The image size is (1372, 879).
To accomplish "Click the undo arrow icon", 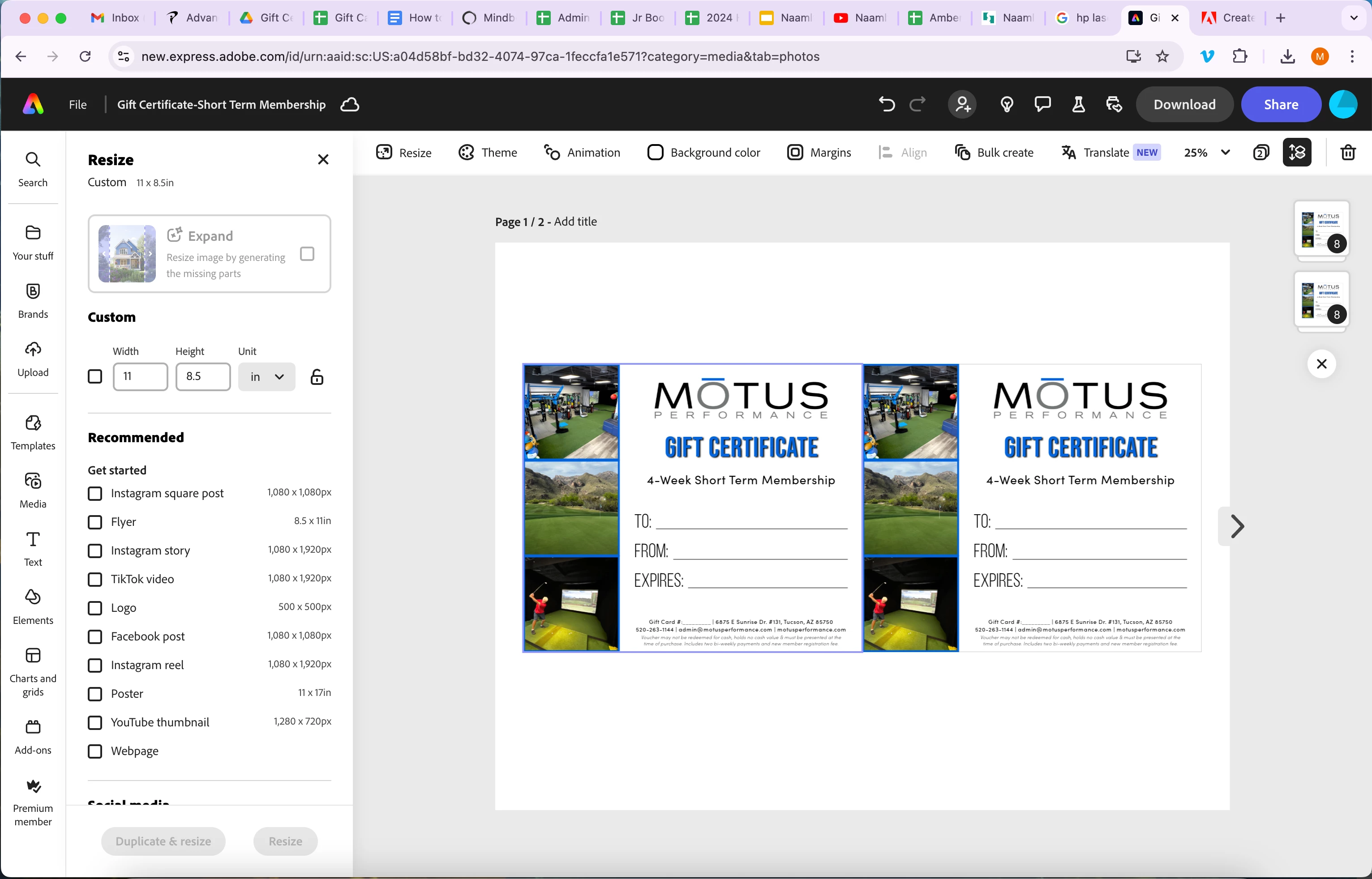I will (x=886, y=104).
